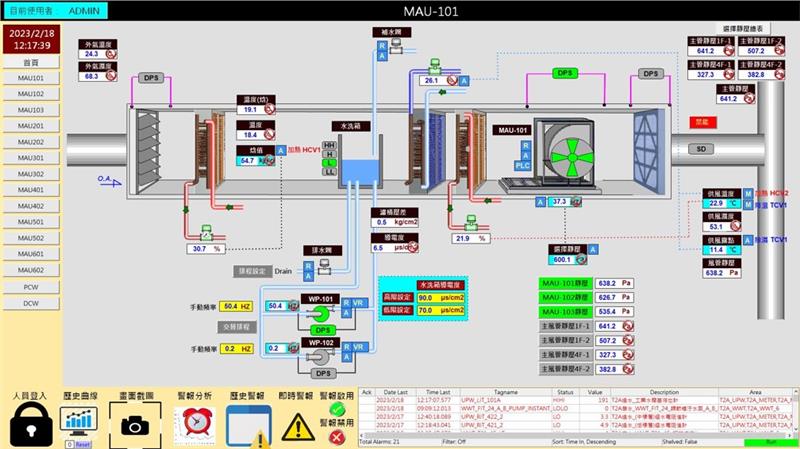Toggle the PLC mode button on MAU-101 fan

pos(522,166)
